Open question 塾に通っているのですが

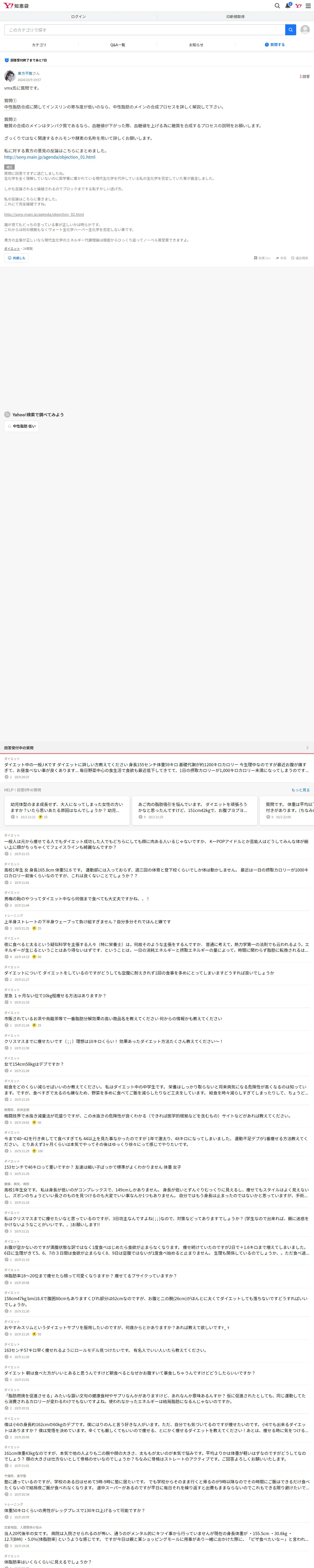point(157,1484)
